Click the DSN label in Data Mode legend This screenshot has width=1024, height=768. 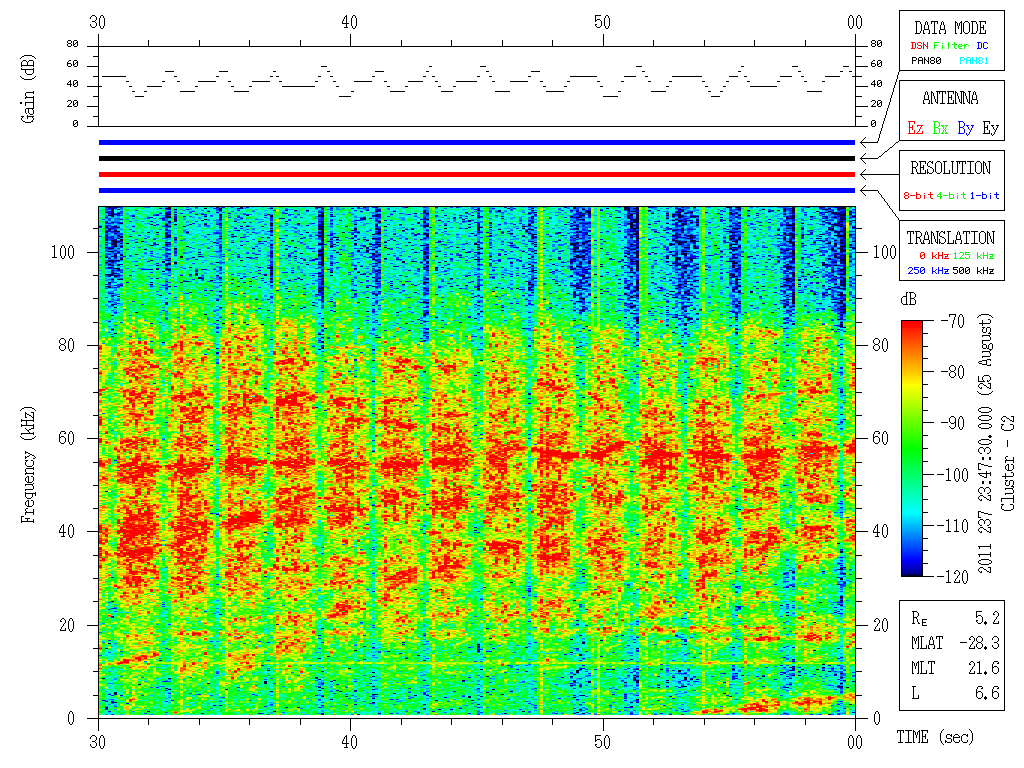[917, 46]
